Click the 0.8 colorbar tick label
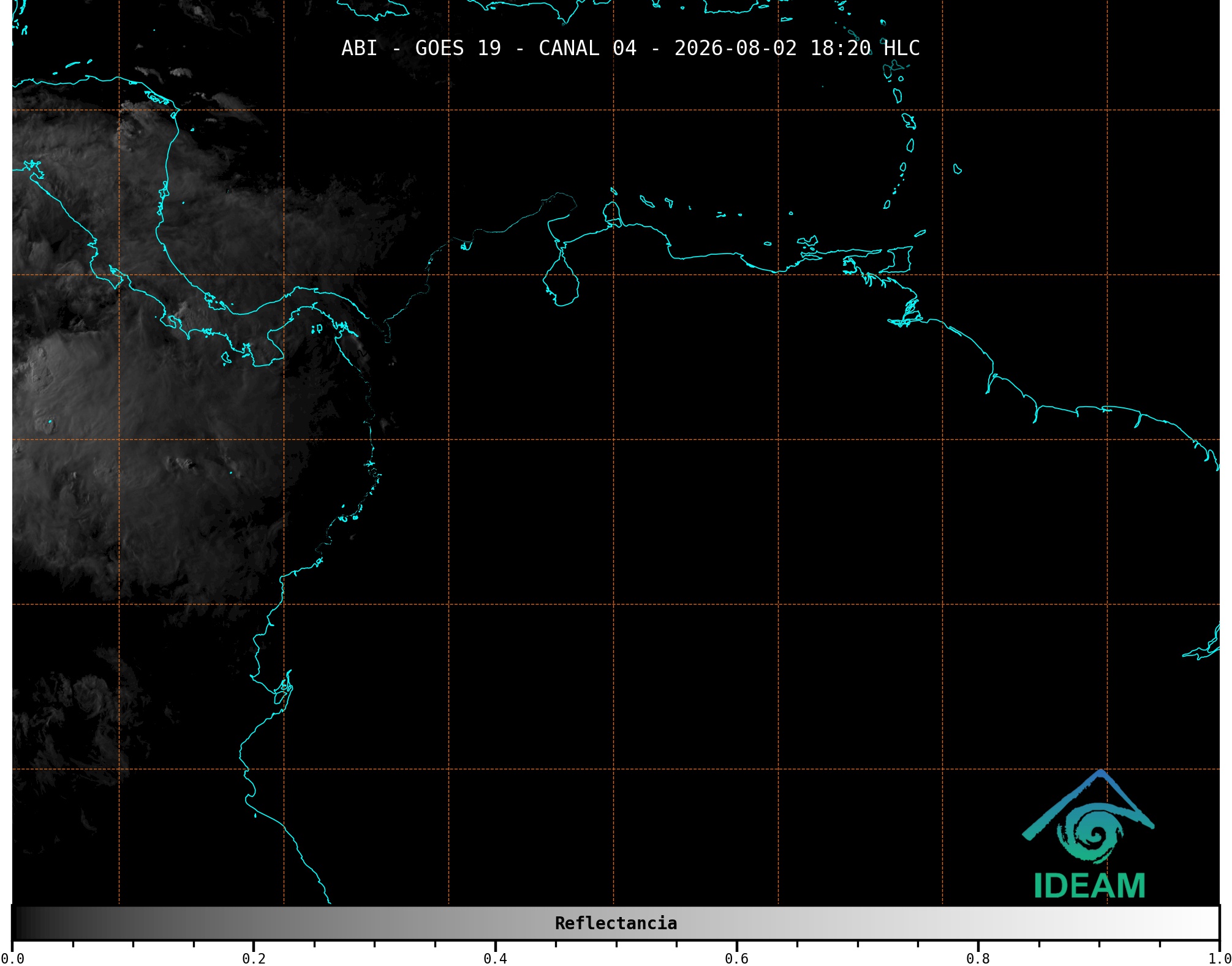This screenshot has width=1232, height=966. pos(978,959)
